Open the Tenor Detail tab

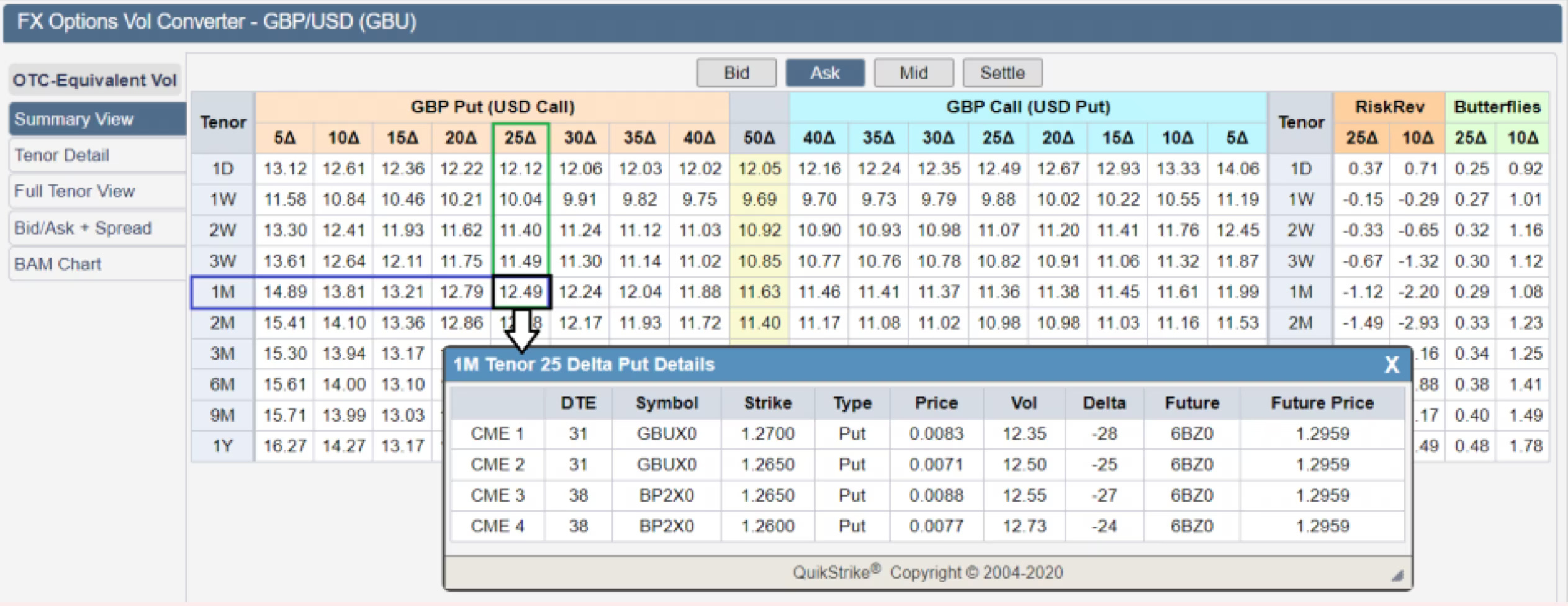[97, 155]
